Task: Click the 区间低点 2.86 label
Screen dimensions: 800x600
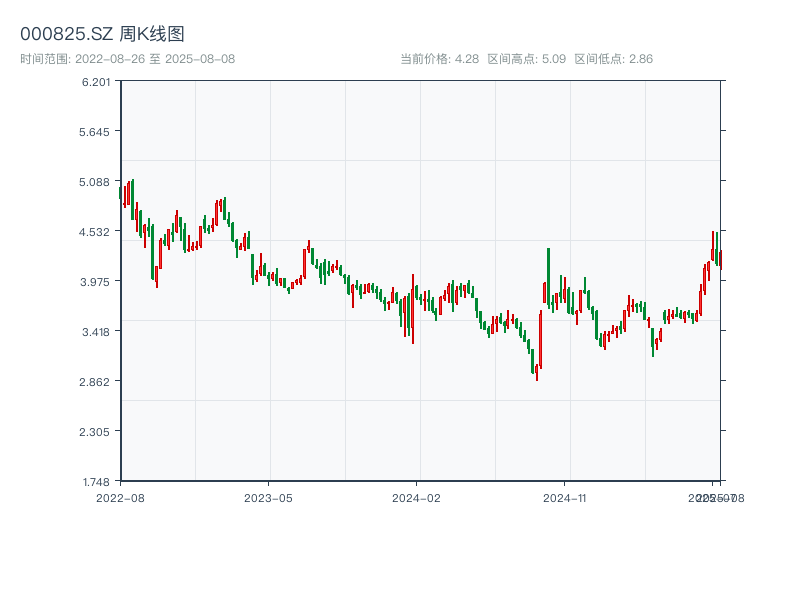Action: pos(613,59)
